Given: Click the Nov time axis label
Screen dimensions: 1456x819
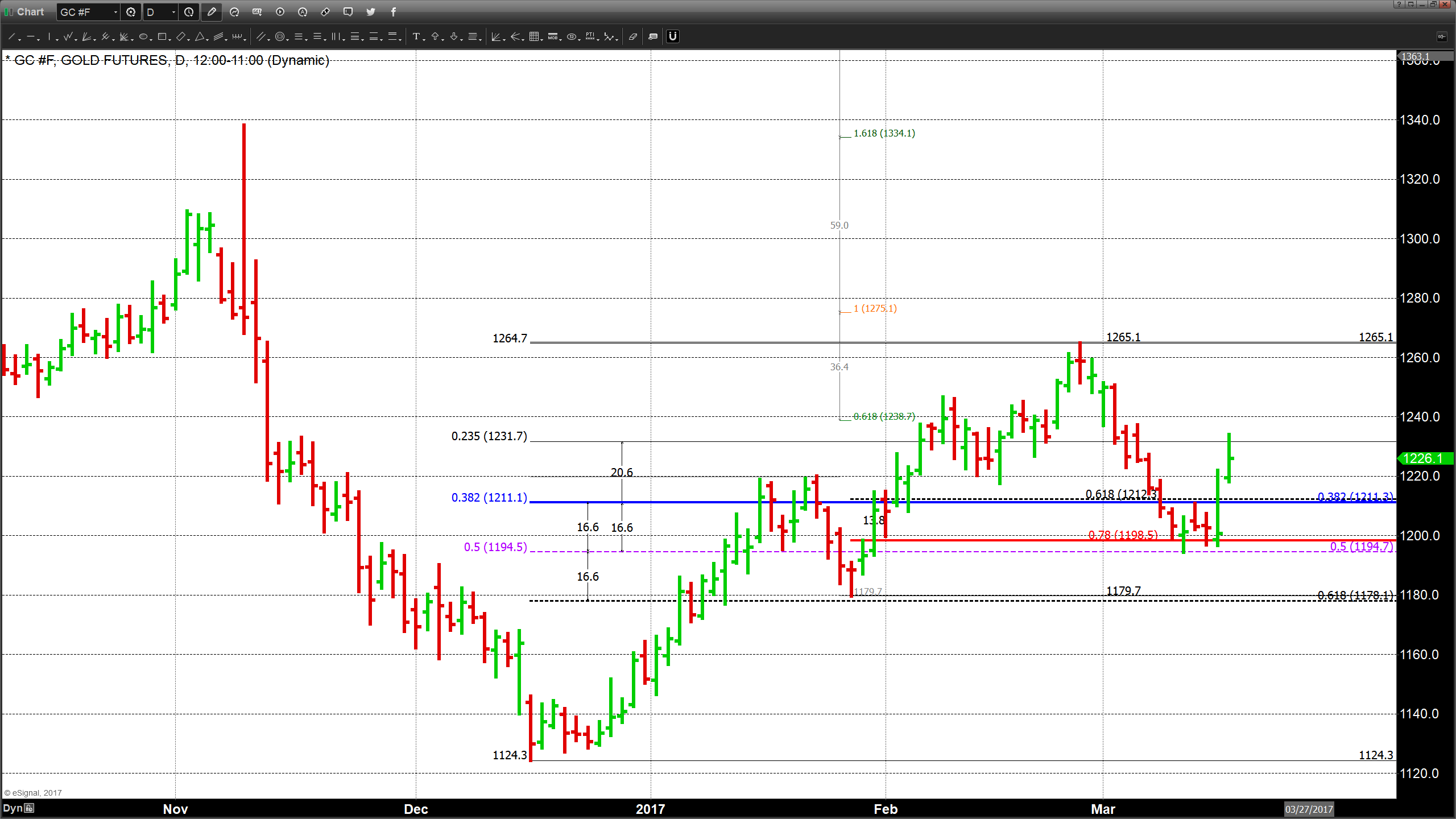Looking at the screenshot, I should (175, 809).
